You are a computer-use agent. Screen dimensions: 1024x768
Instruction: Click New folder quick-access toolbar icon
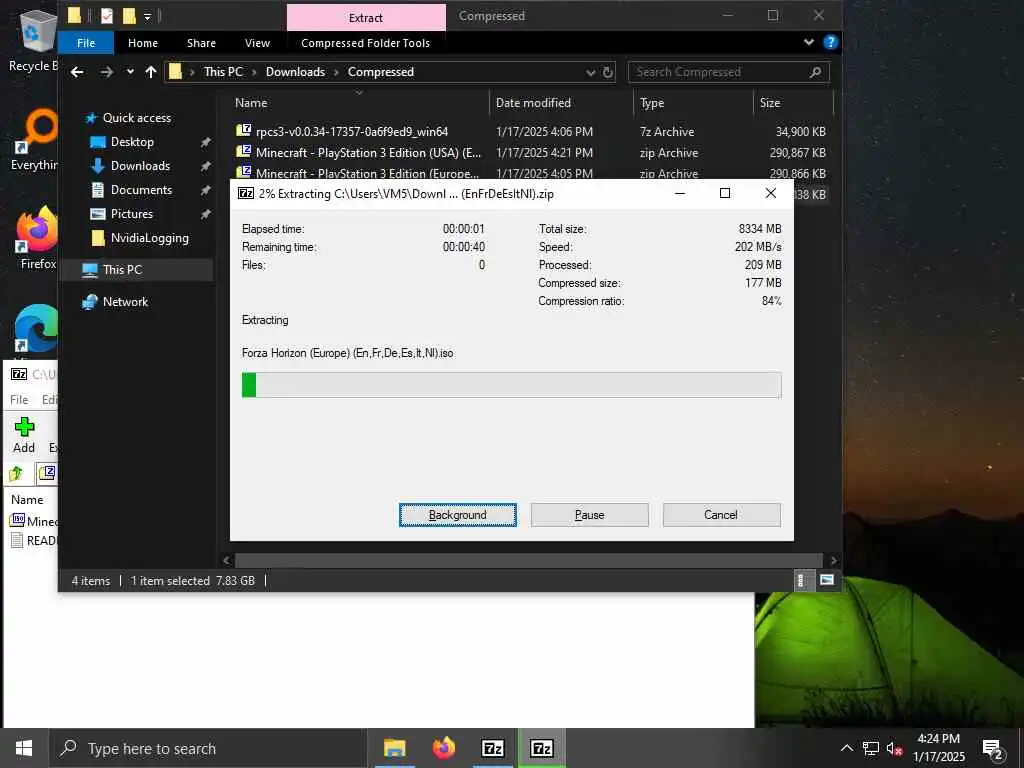129,16
